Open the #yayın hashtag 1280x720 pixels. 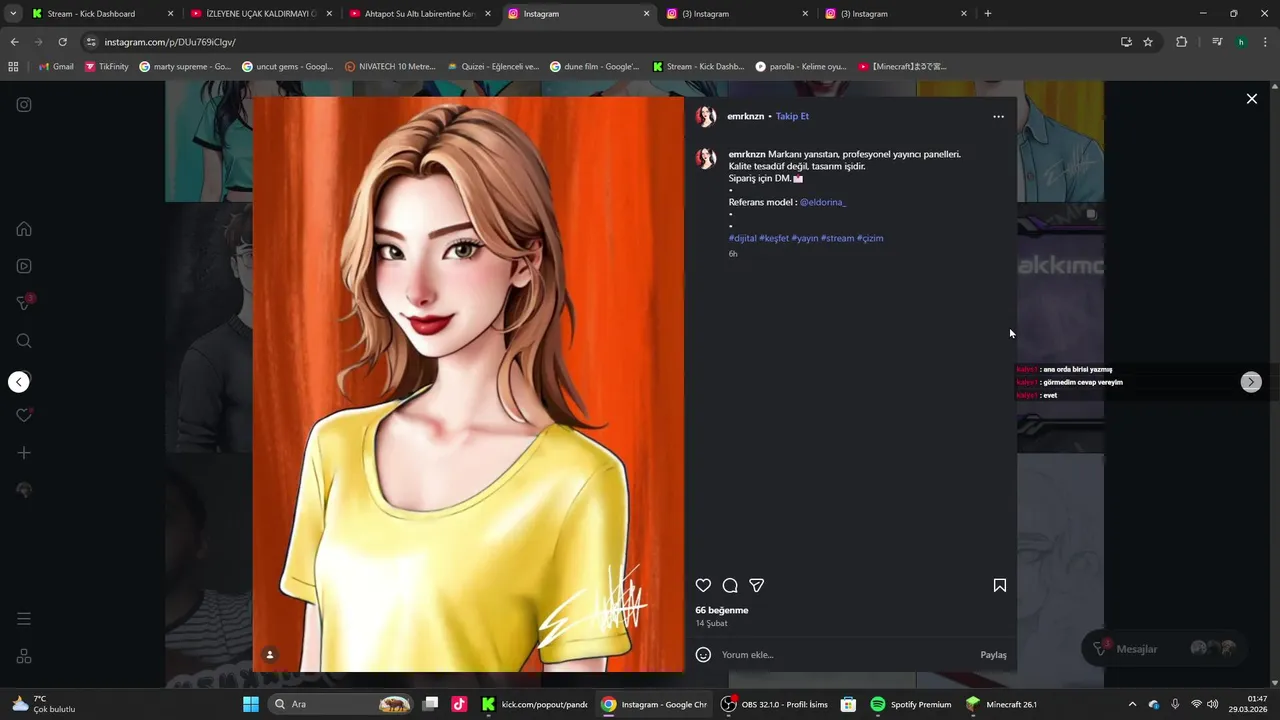(x=805, y=238)
